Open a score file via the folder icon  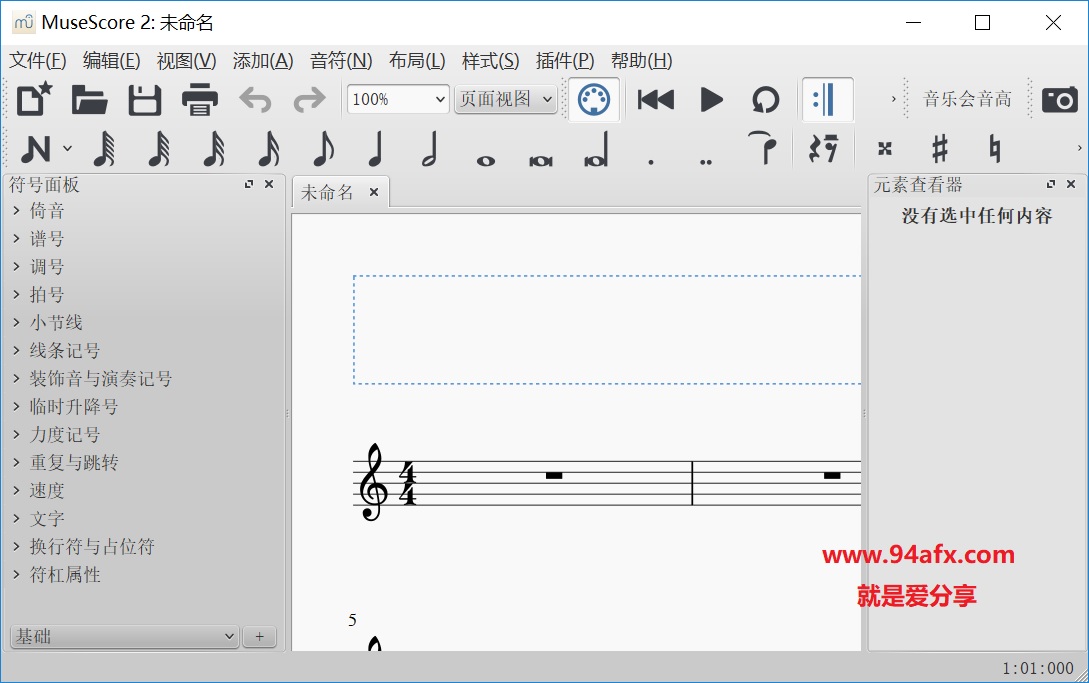click(90, 99)
